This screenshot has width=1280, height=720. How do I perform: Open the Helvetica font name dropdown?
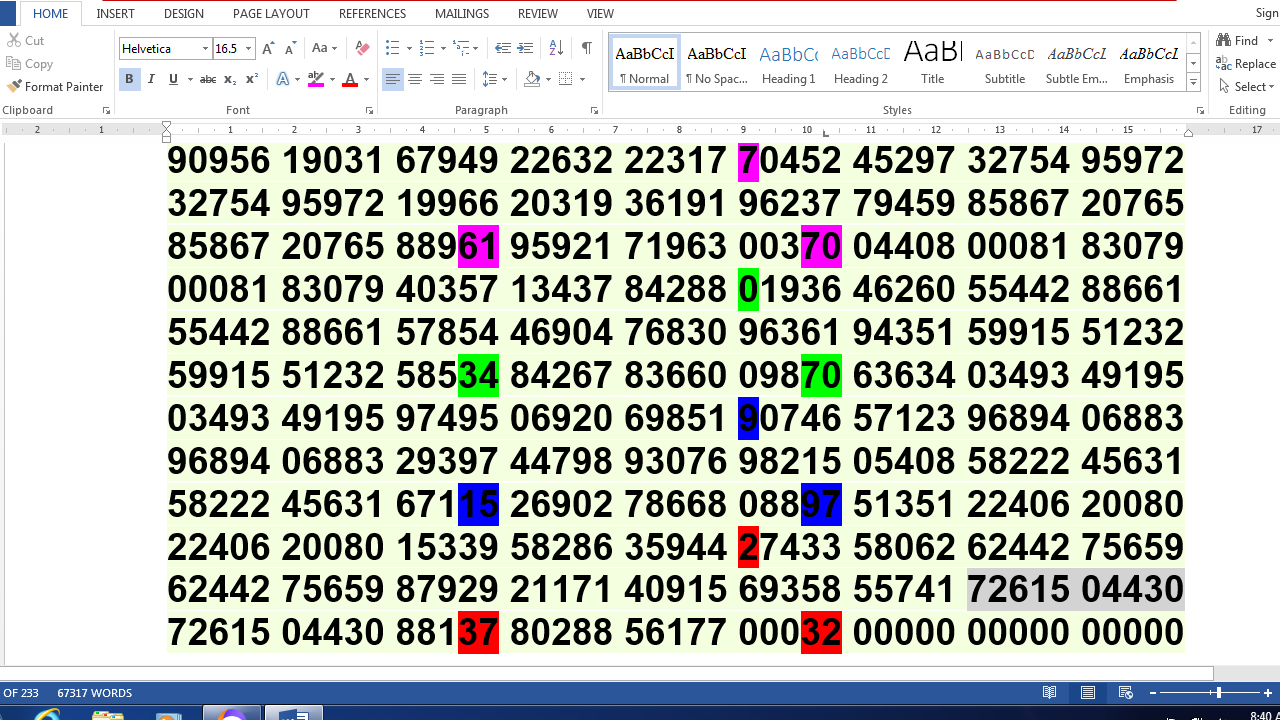tap(205, 48)
